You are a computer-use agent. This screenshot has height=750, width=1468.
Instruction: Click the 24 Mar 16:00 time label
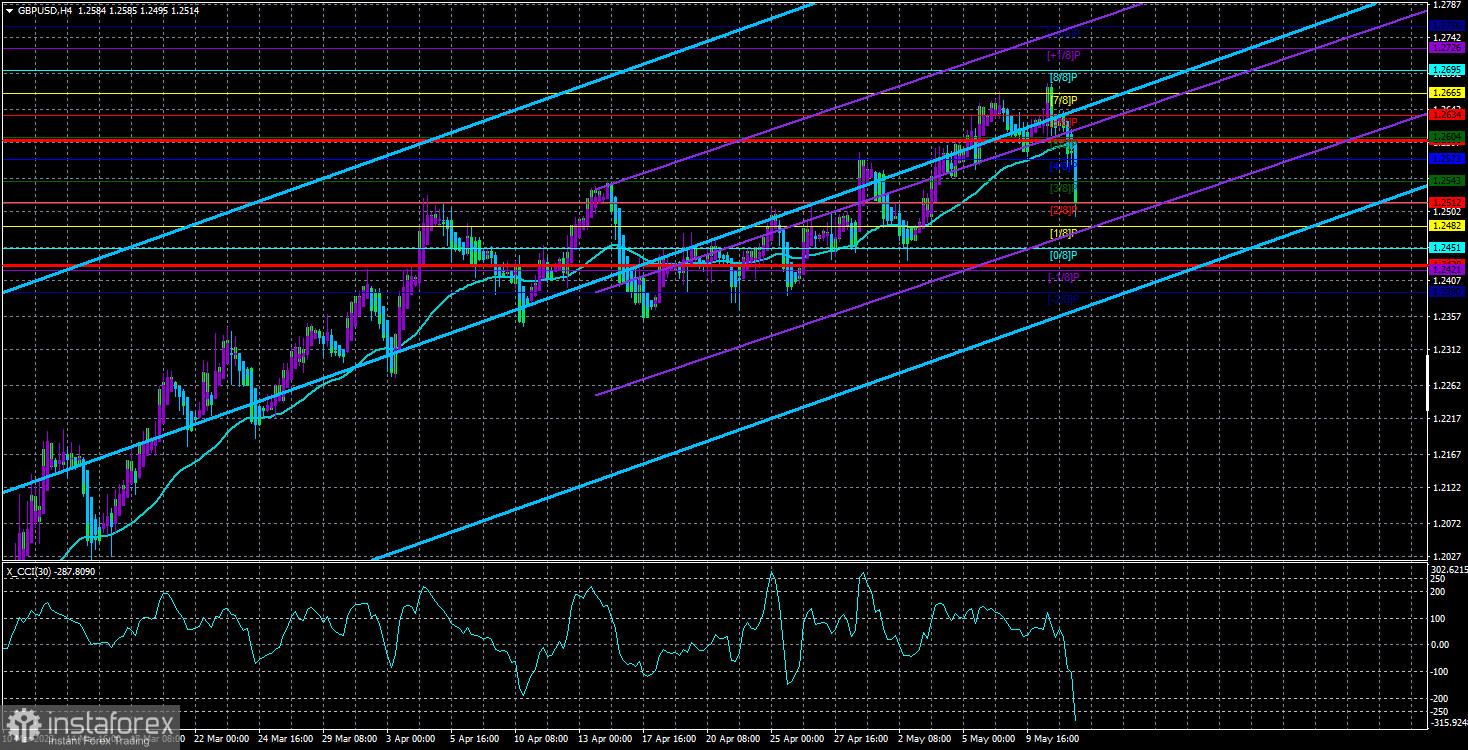coord(285,740)
